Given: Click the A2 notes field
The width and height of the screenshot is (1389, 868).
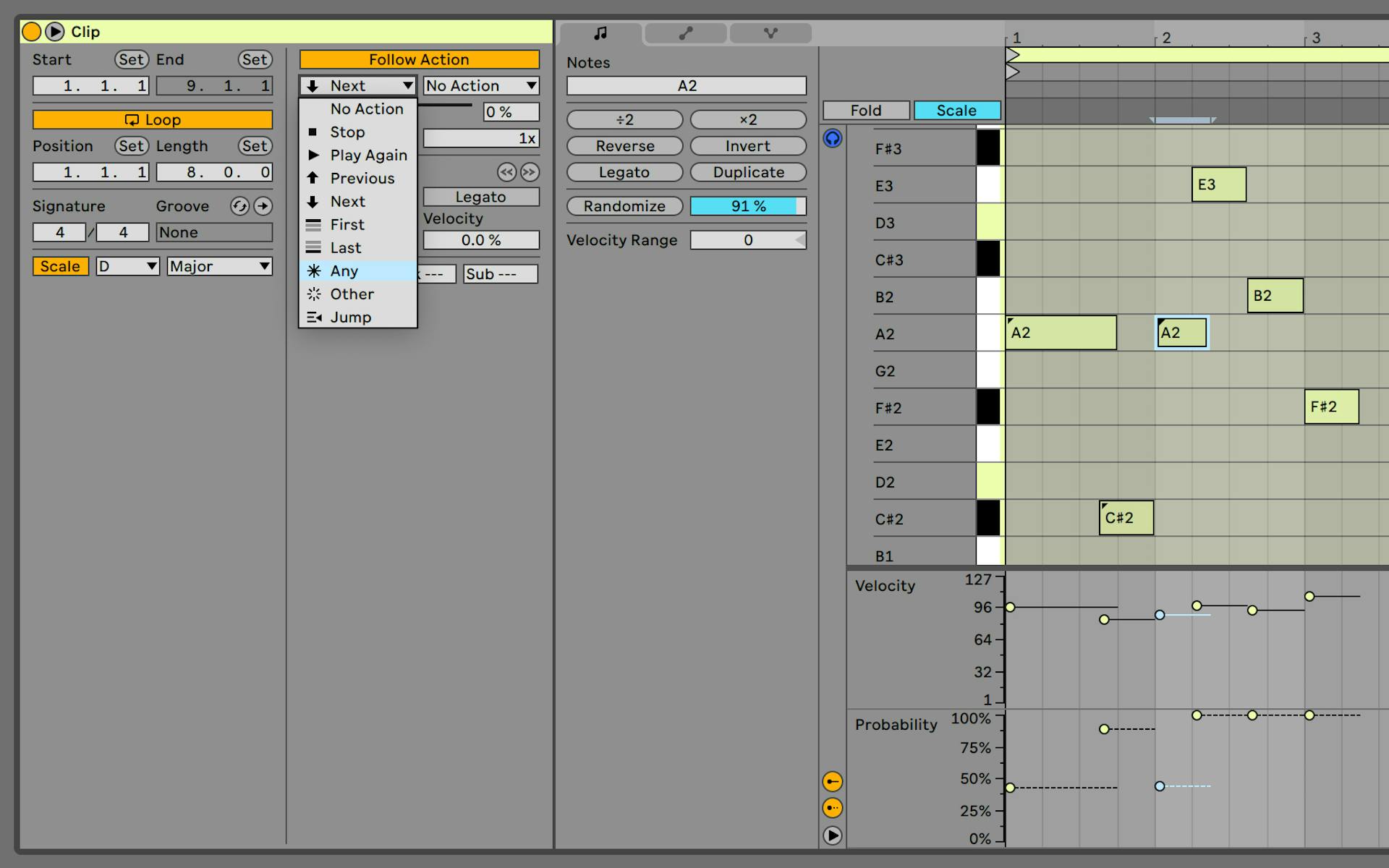Looking at the screenshot, I should (686, 85).
